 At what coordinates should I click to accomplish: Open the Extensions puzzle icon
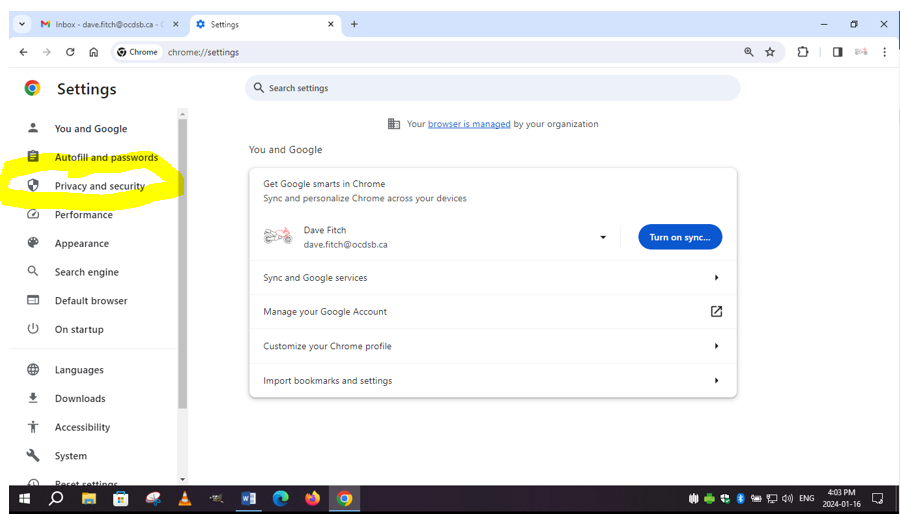point(802,52)
